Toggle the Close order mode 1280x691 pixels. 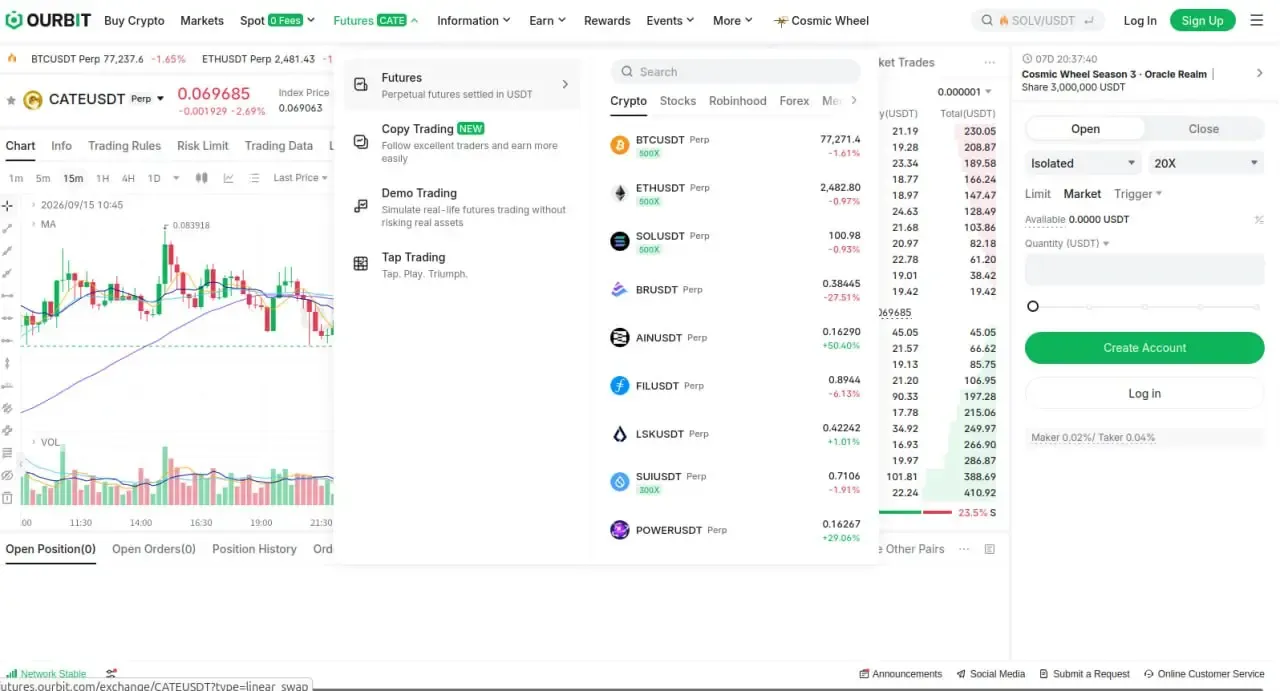click(1204, 128)
